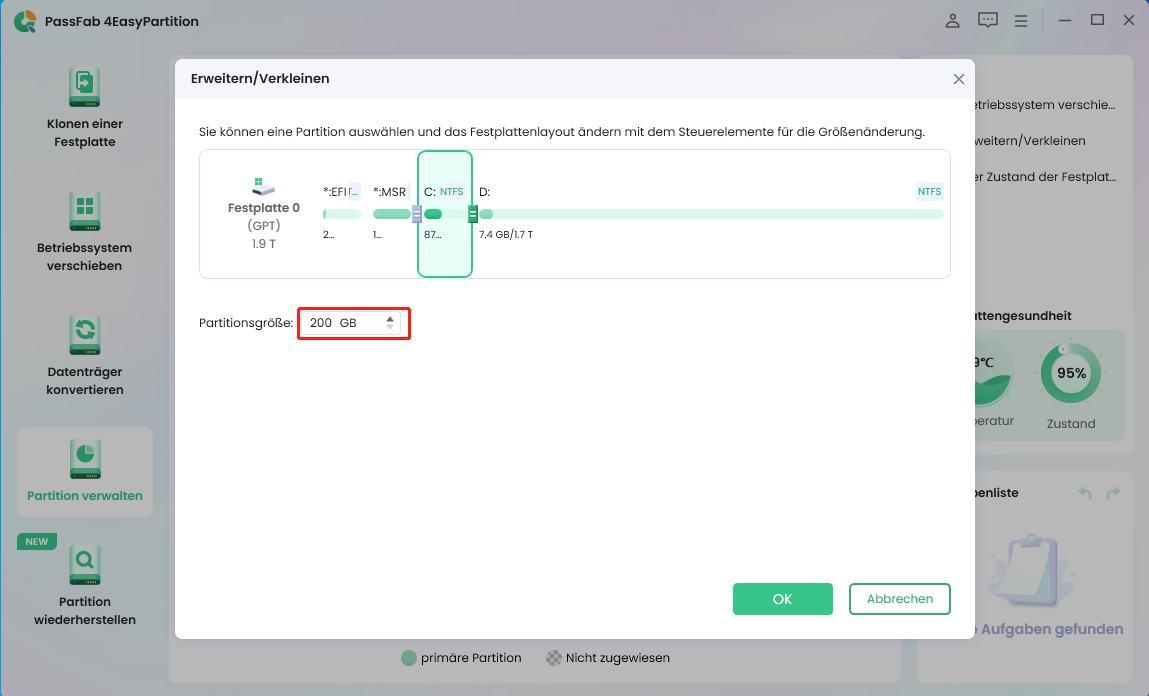Select the *:EFI partition block
Screen dimensions: 1149x696
click(341, 214)
